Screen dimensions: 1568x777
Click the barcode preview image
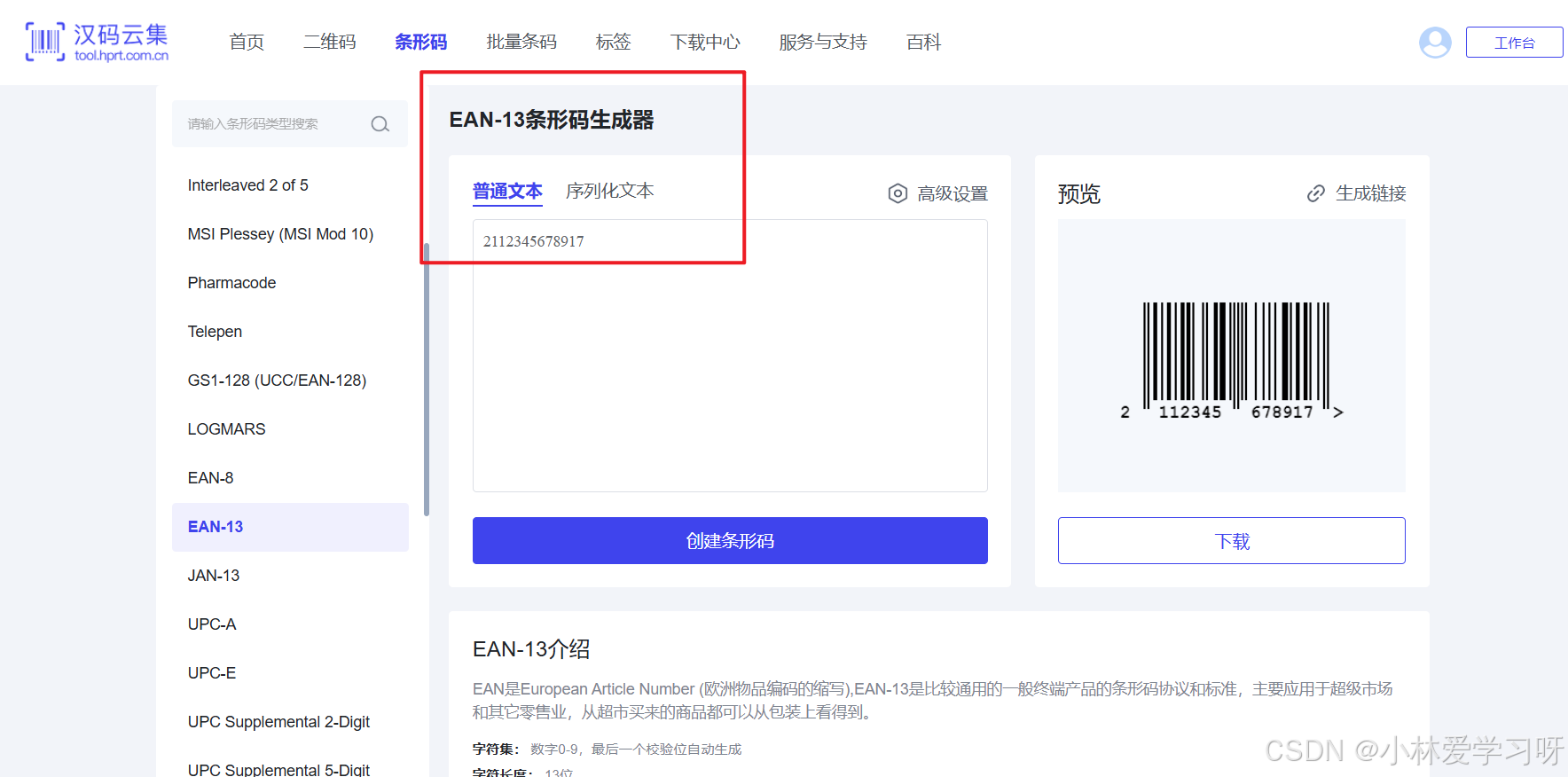coord(1232,362)
